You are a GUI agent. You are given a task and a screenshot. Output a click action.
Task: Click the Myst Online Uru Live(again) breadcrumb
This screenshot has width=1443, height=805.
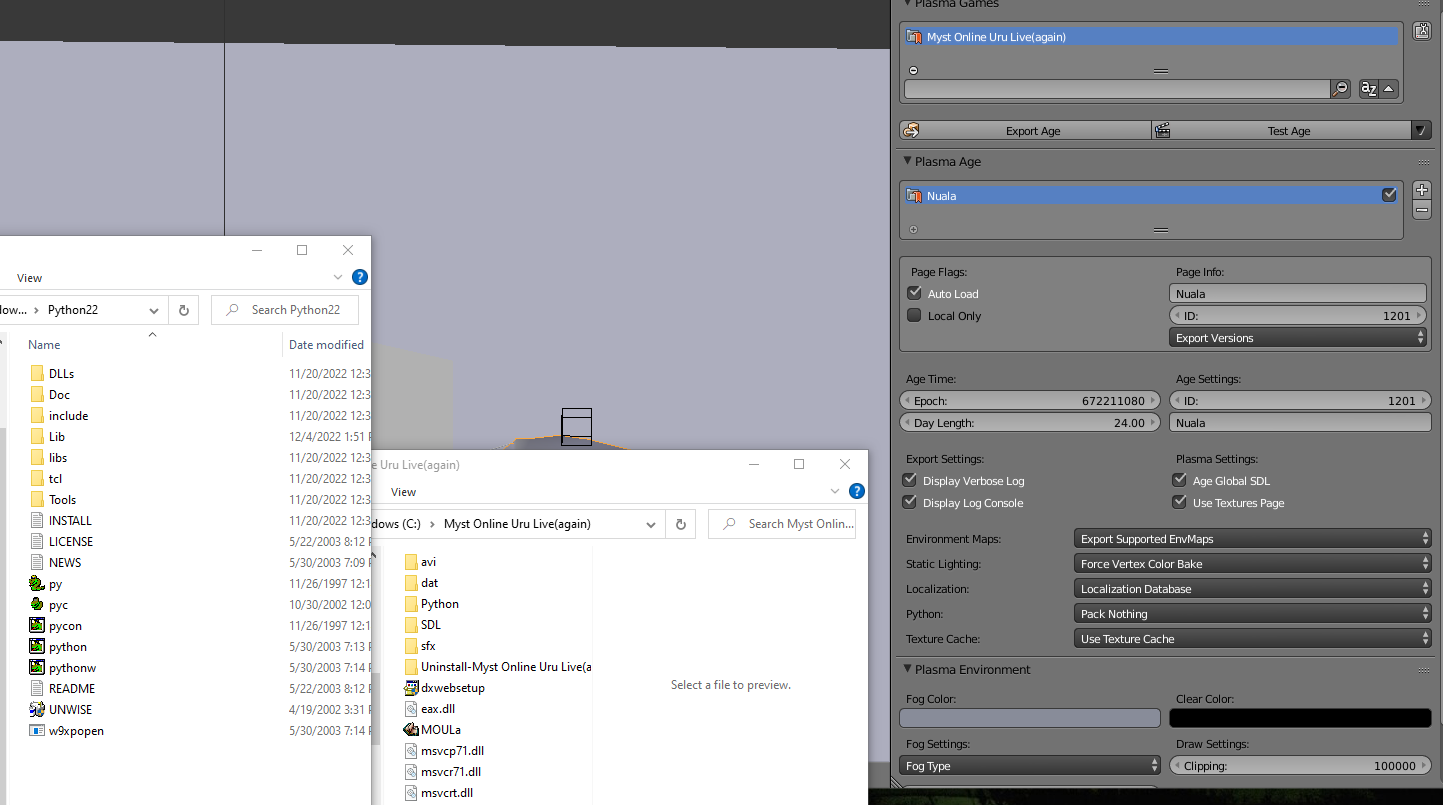pos(517,524)
